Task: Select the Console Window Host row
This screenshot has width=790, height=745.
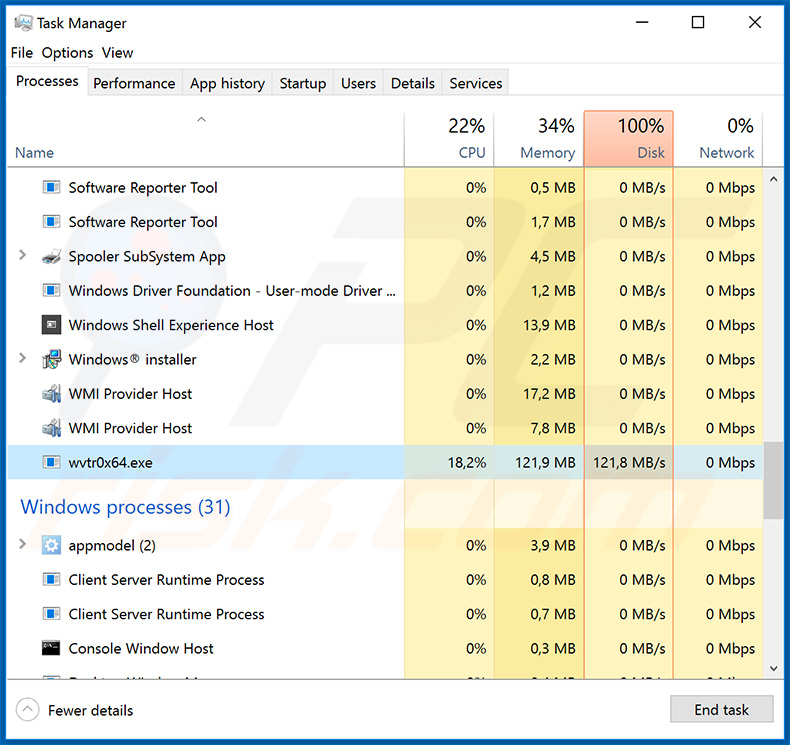Action: coord(385,648)
